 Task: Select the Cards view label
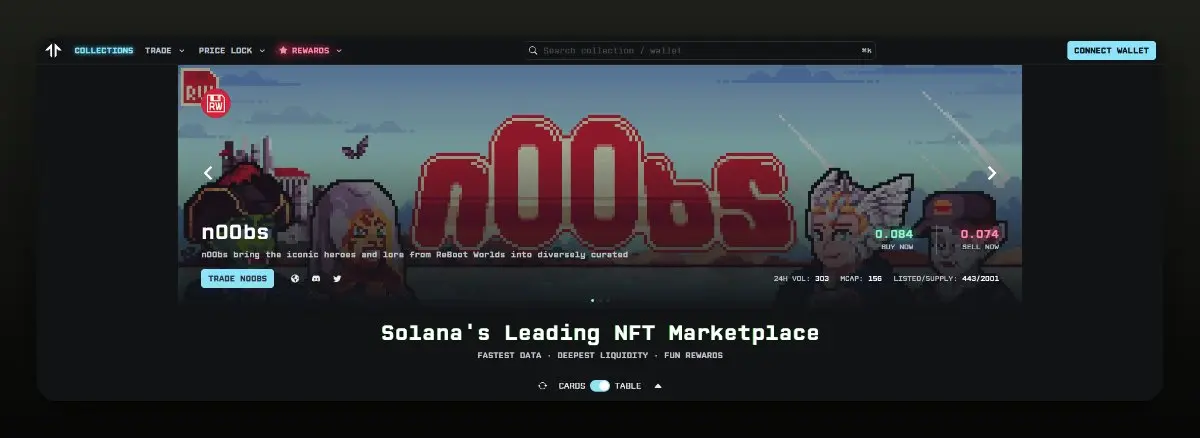tap(572, 385)
